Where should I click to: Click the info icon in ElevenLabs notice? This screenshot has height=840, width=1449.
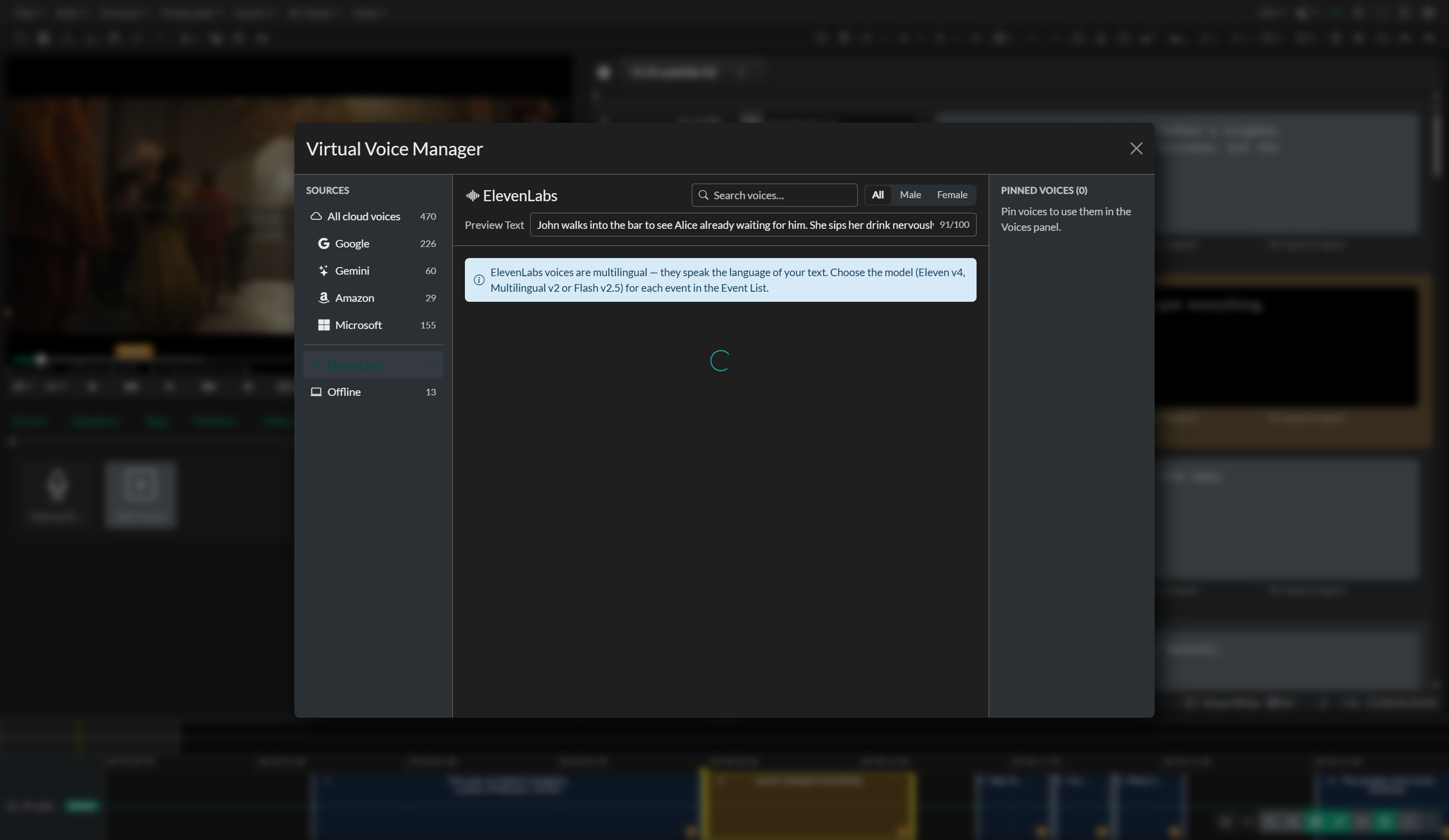point(478,281)
